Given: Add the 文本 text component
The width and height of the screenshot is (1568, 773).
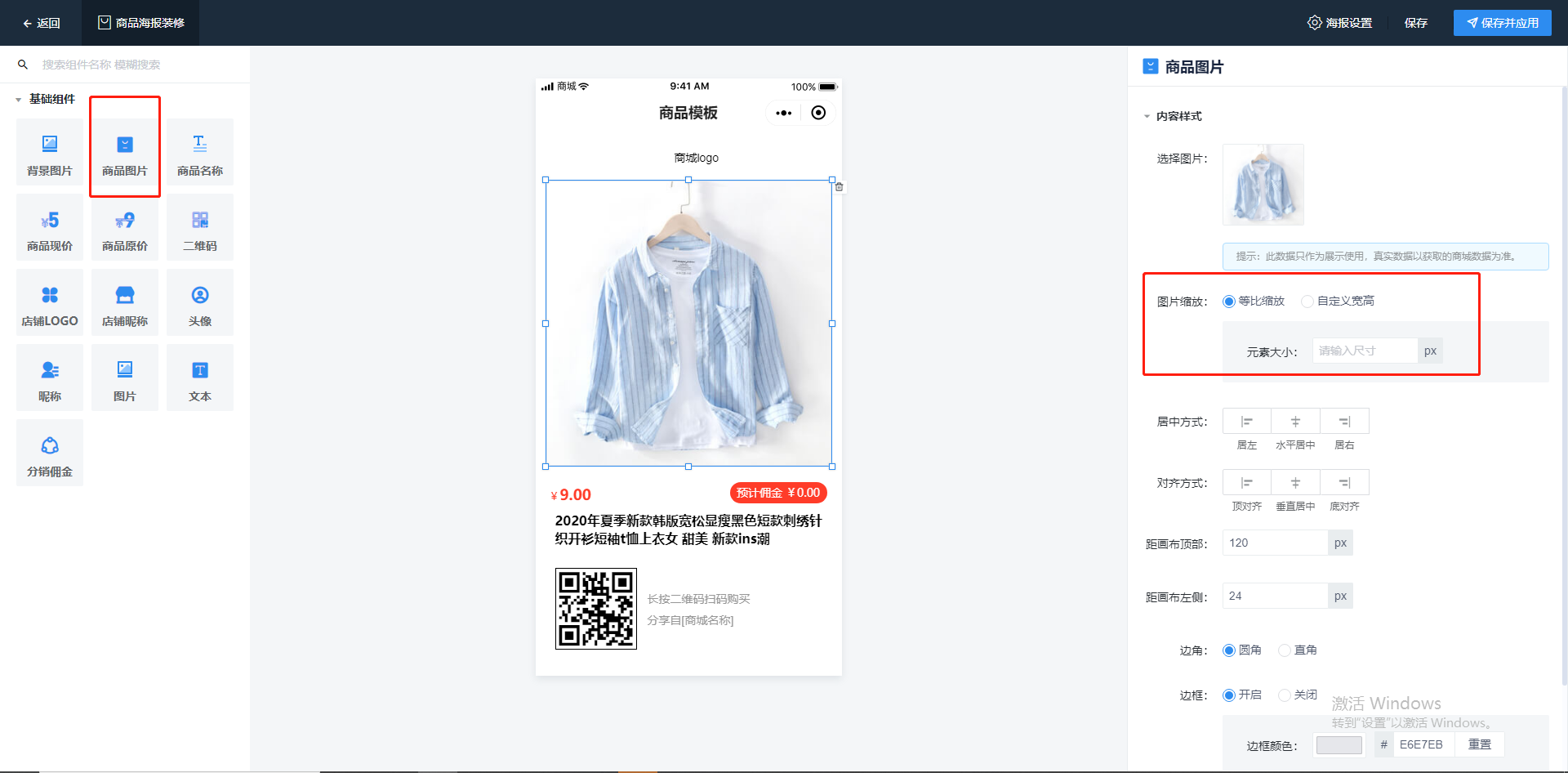Looking at the screenshot, I should pos(200,378).
